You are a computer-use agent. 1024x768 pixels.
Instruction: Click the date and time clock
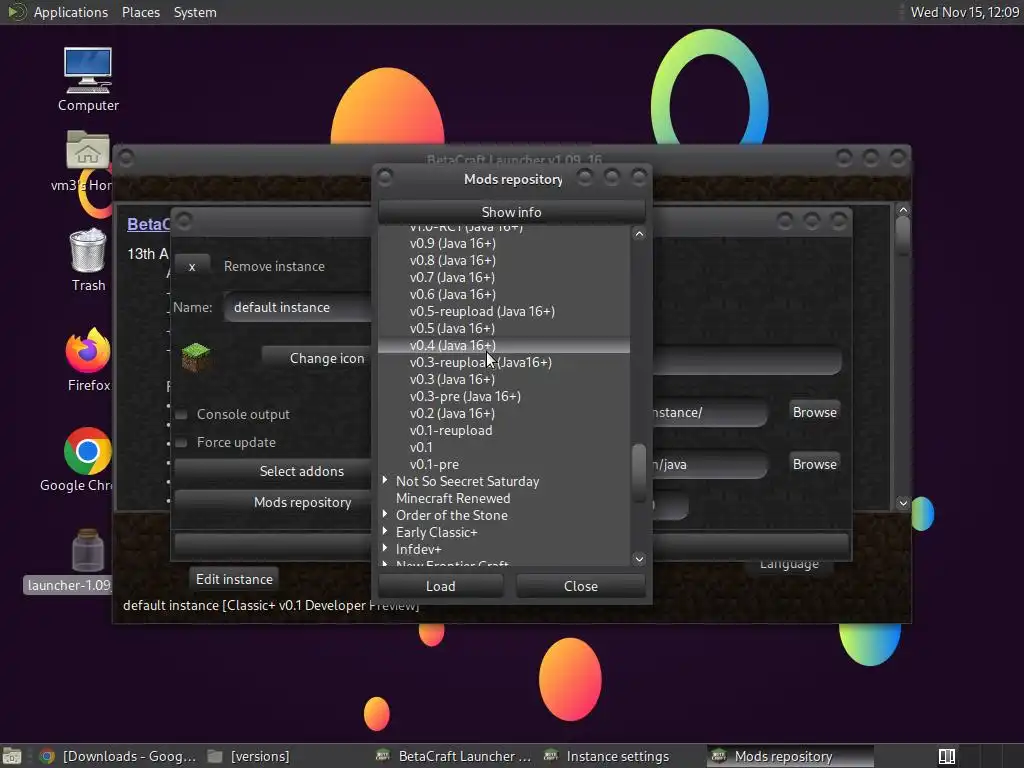(964, 12)
